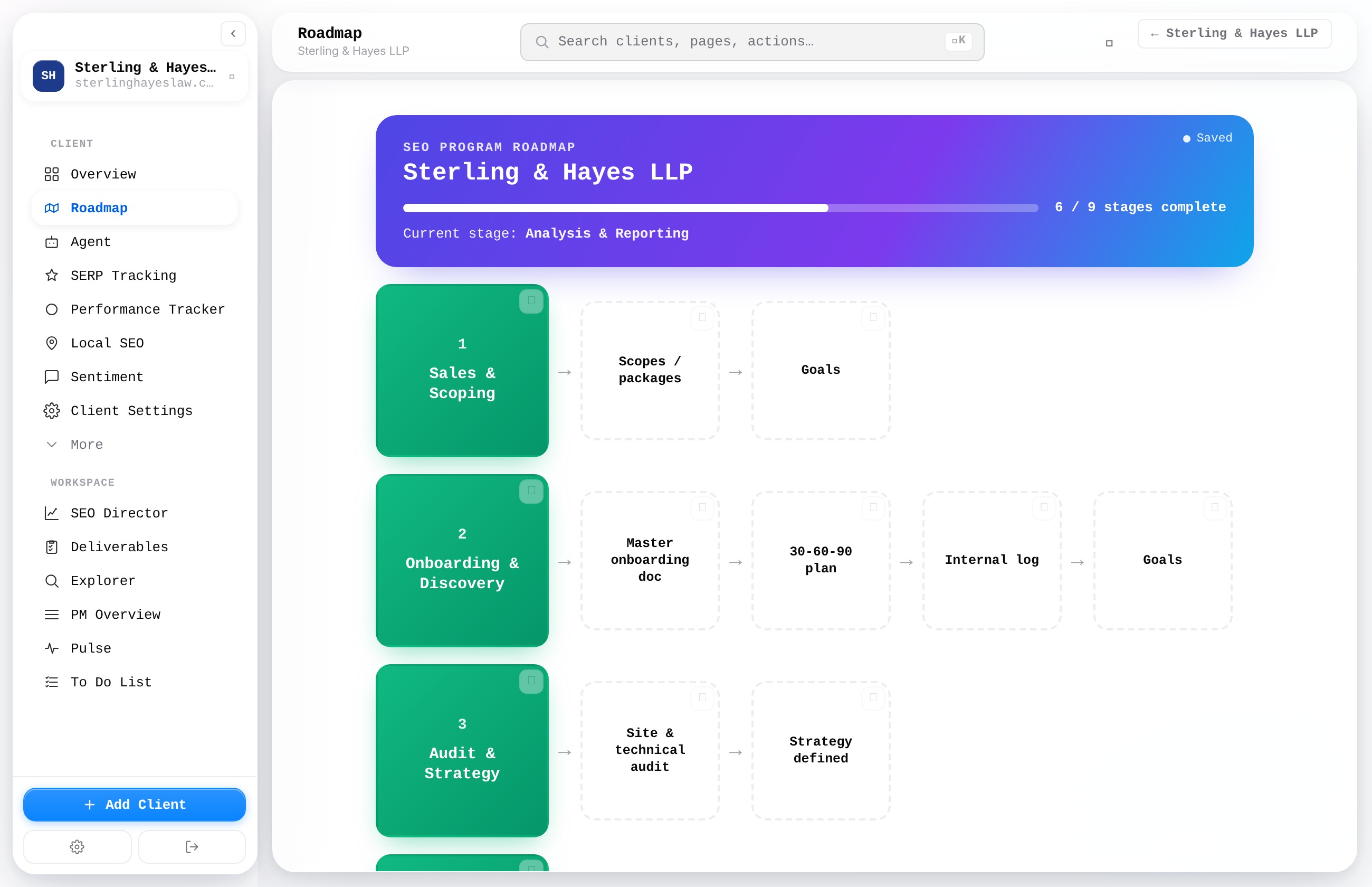Click the Roadmap map icon

coord(52,208)
